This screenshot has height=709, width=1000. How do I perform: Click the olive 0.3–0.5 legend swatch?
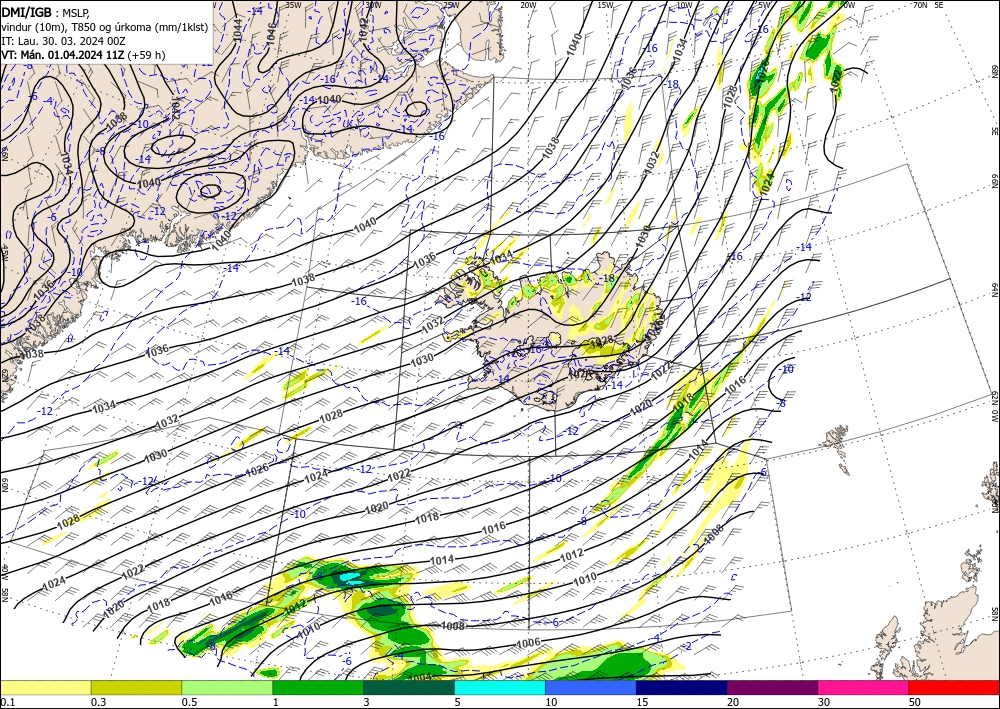[136, 687]
